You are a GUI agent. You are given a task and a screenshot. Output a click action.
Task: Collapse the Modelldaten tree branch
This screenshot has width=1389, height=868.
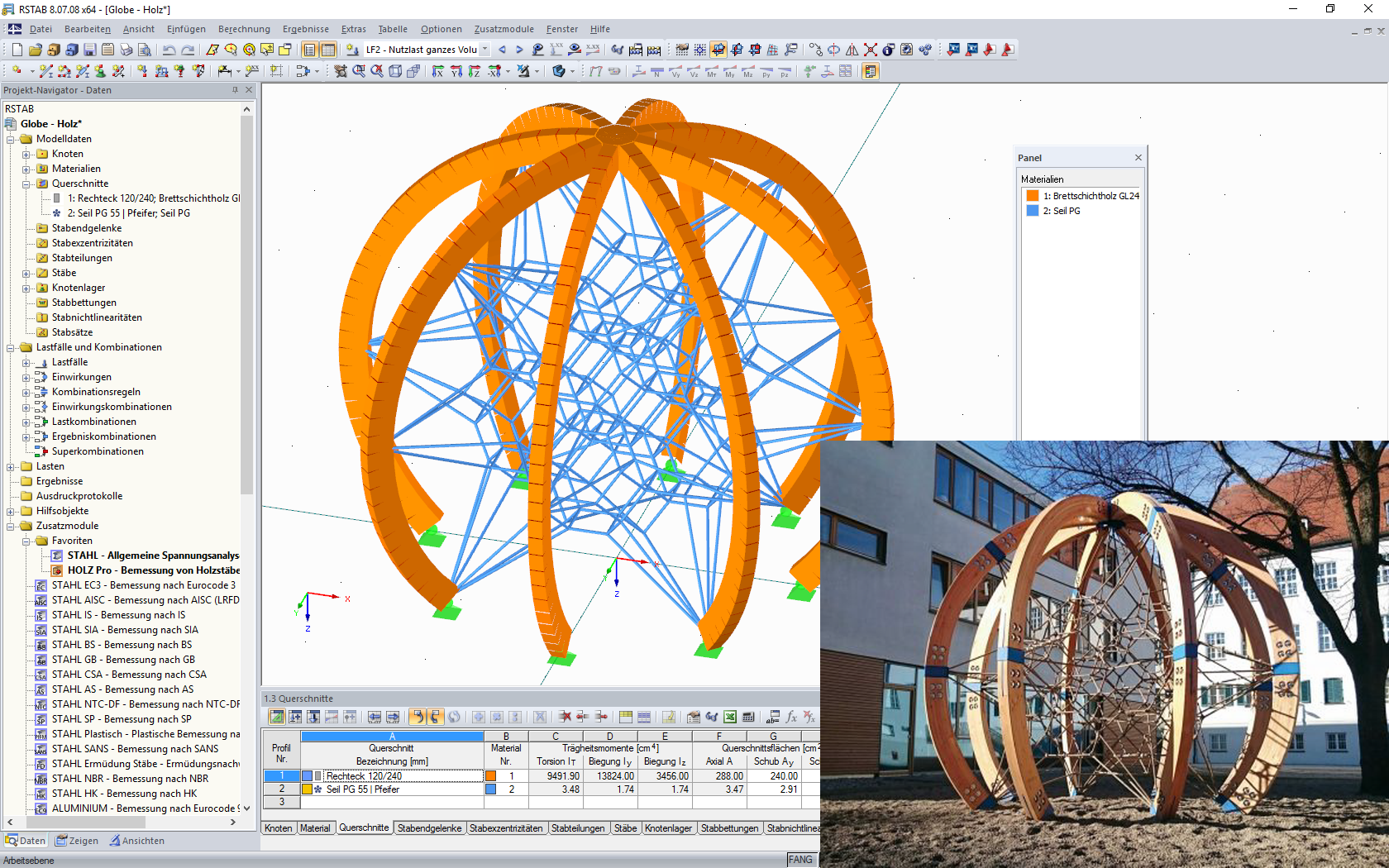[11, 139]
